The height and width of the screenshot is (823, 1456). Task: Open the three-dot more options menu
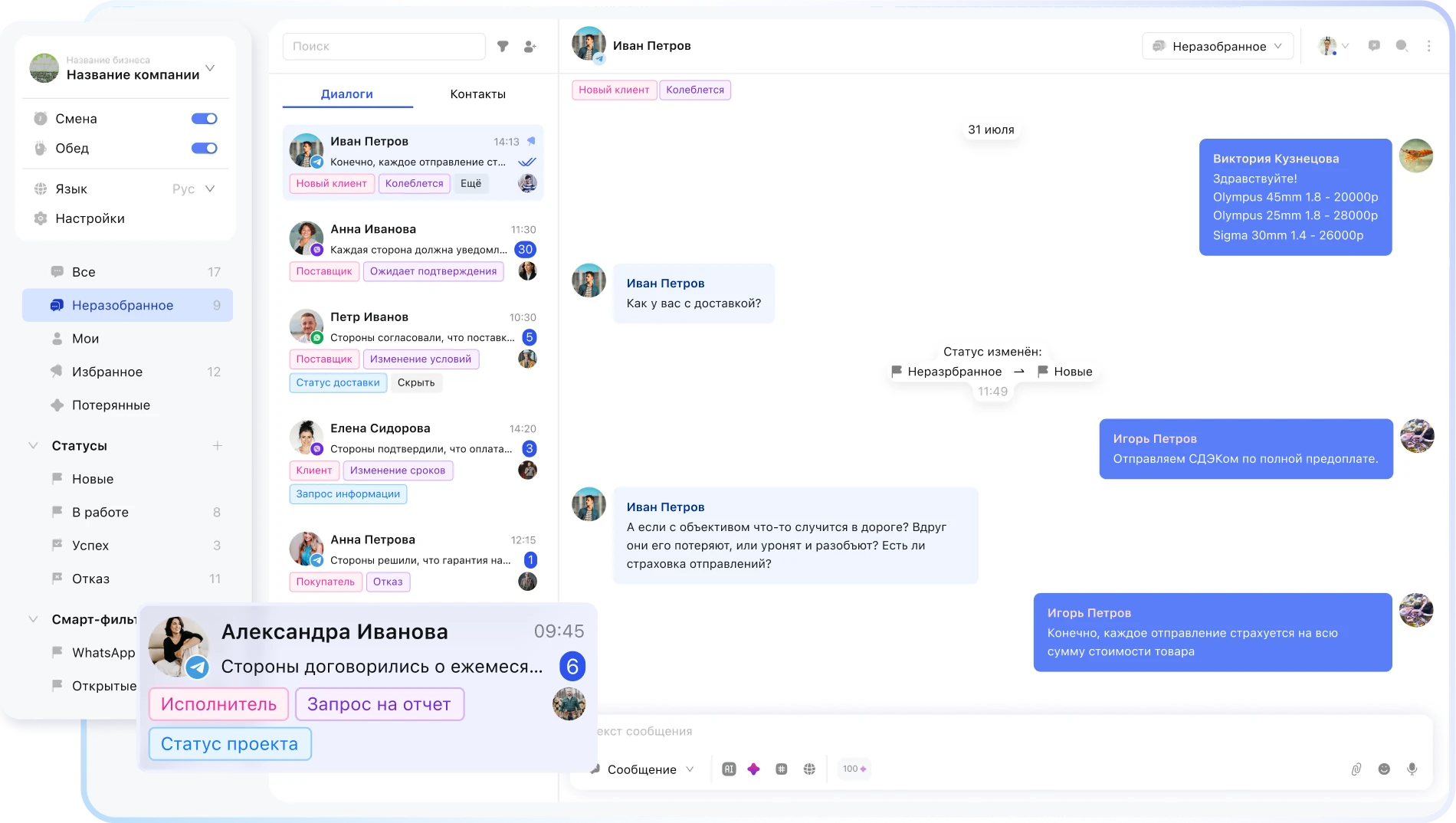(1428, 46)
